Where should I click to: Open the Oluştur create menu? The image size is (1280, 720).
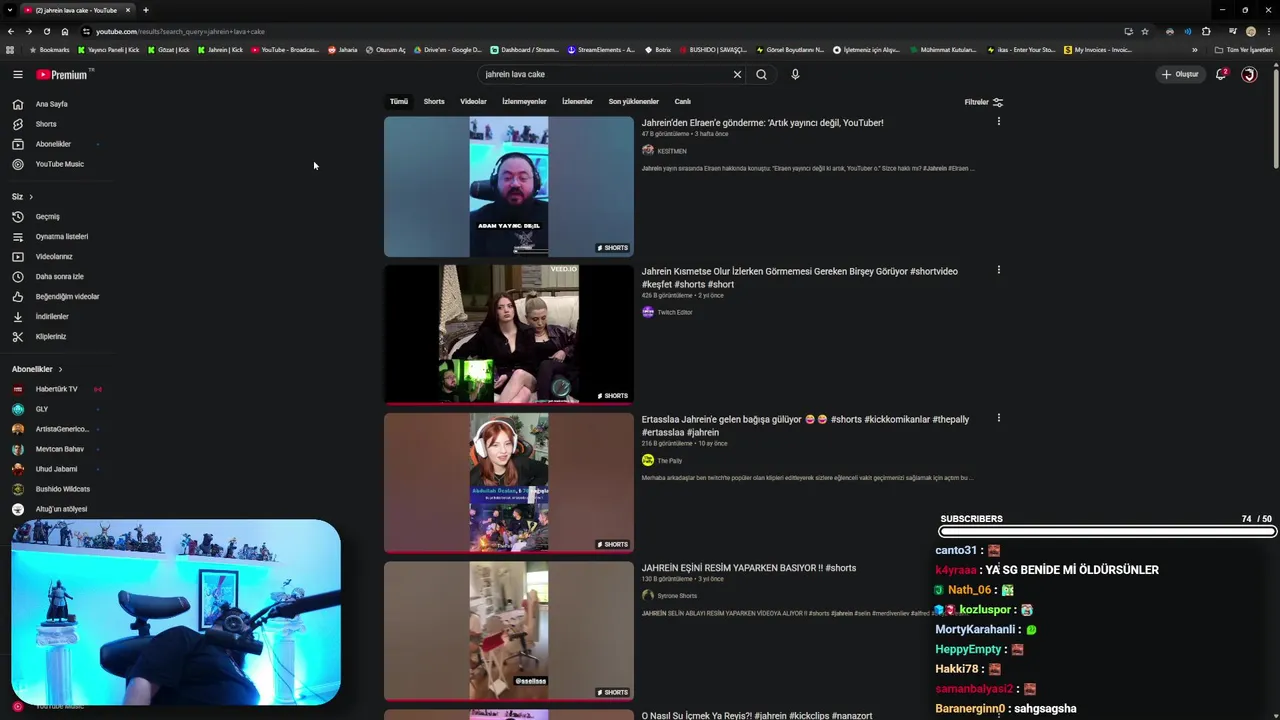tap(1180, 74)
